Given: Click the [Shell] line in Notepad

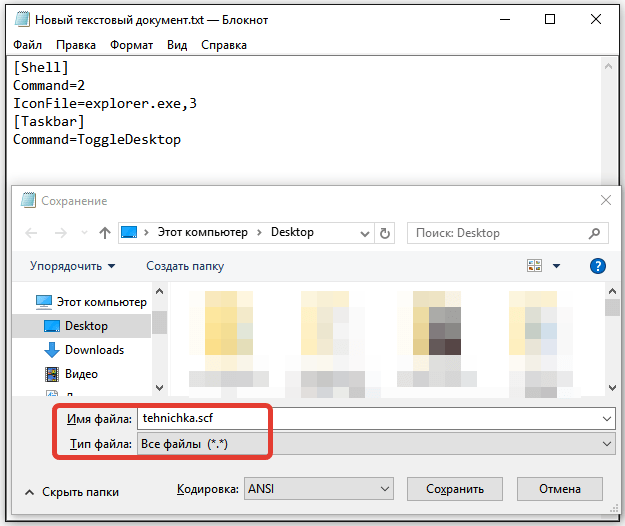Looking at the screenshot, I should 41,67.
